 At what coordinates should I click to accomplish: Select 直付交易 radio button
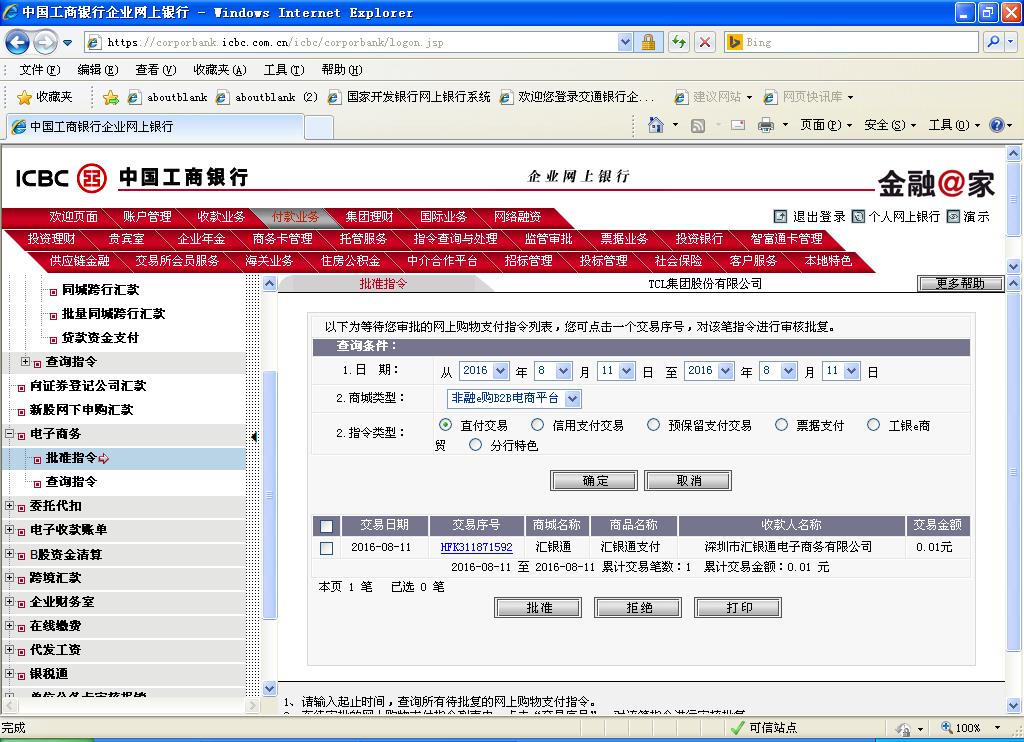click(445, 425)
